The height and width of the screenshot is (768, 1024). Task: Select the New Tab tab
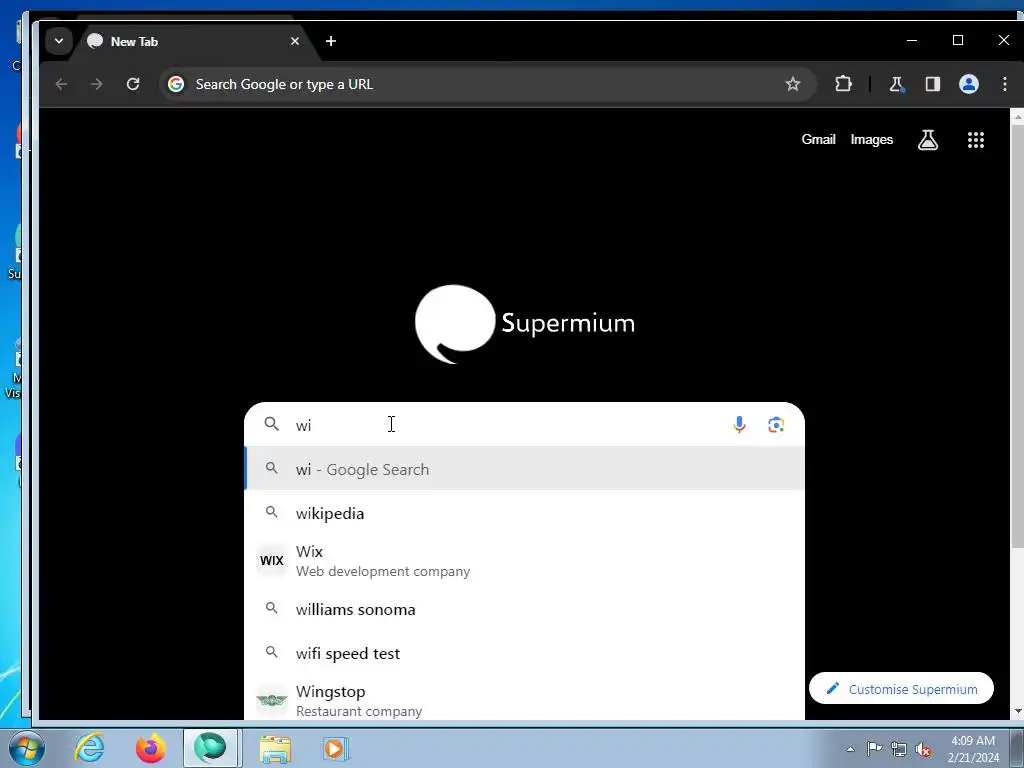point(193,41)
